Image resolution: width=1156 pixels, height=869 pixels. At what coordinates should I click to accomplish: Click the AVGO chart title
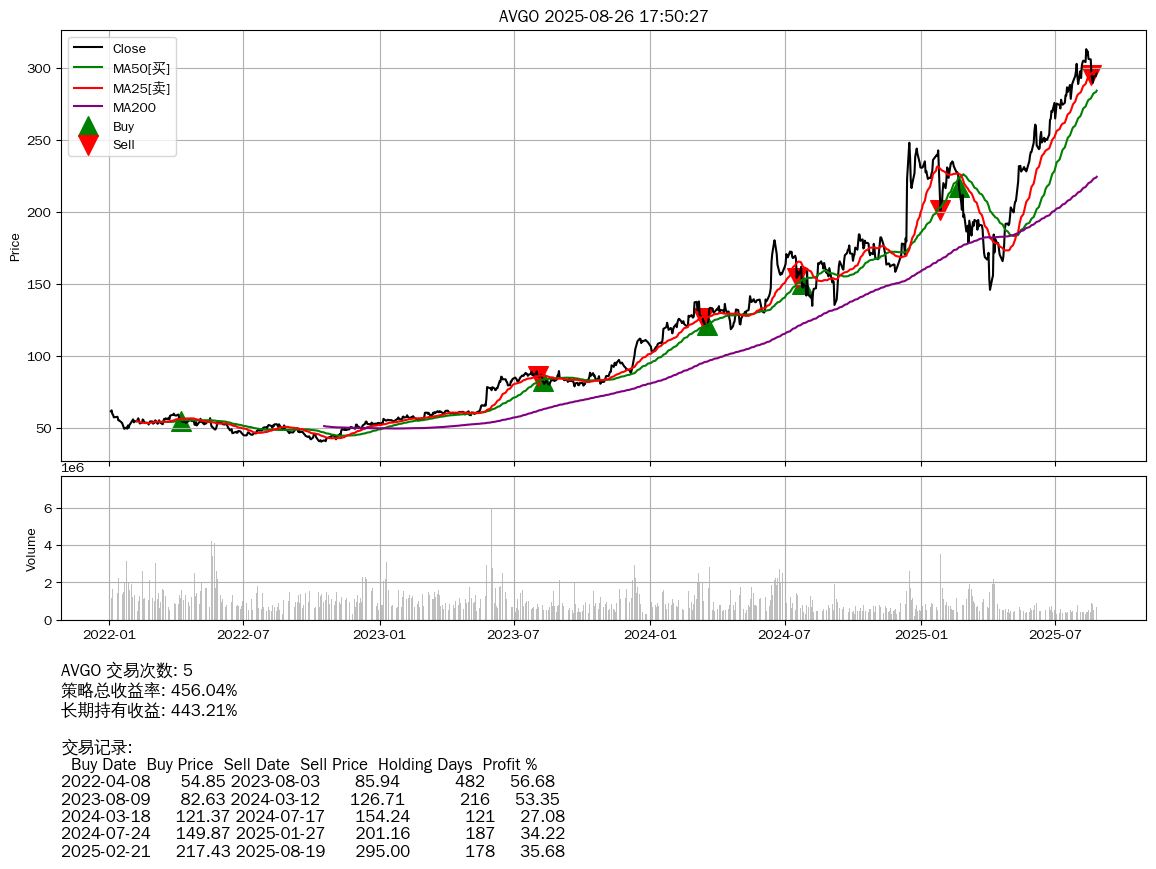(x=603, y=16)
